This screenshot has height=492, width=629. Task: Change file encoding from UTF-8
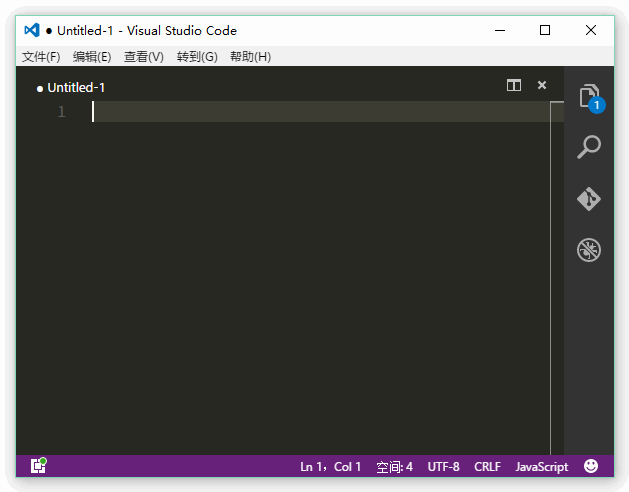tap(443, 467)
